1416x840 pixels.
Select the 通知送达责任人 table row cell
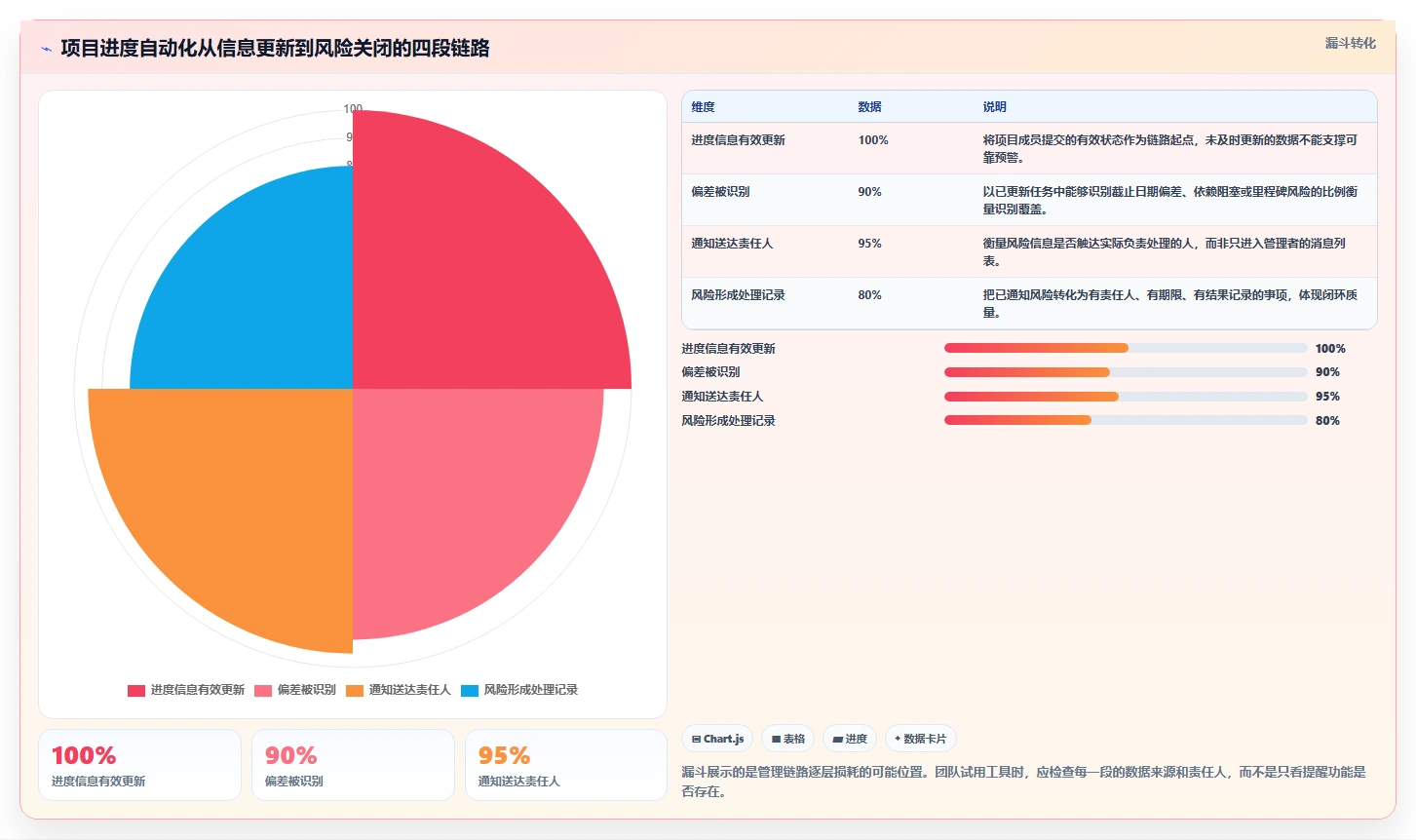[x=732, y=244]
